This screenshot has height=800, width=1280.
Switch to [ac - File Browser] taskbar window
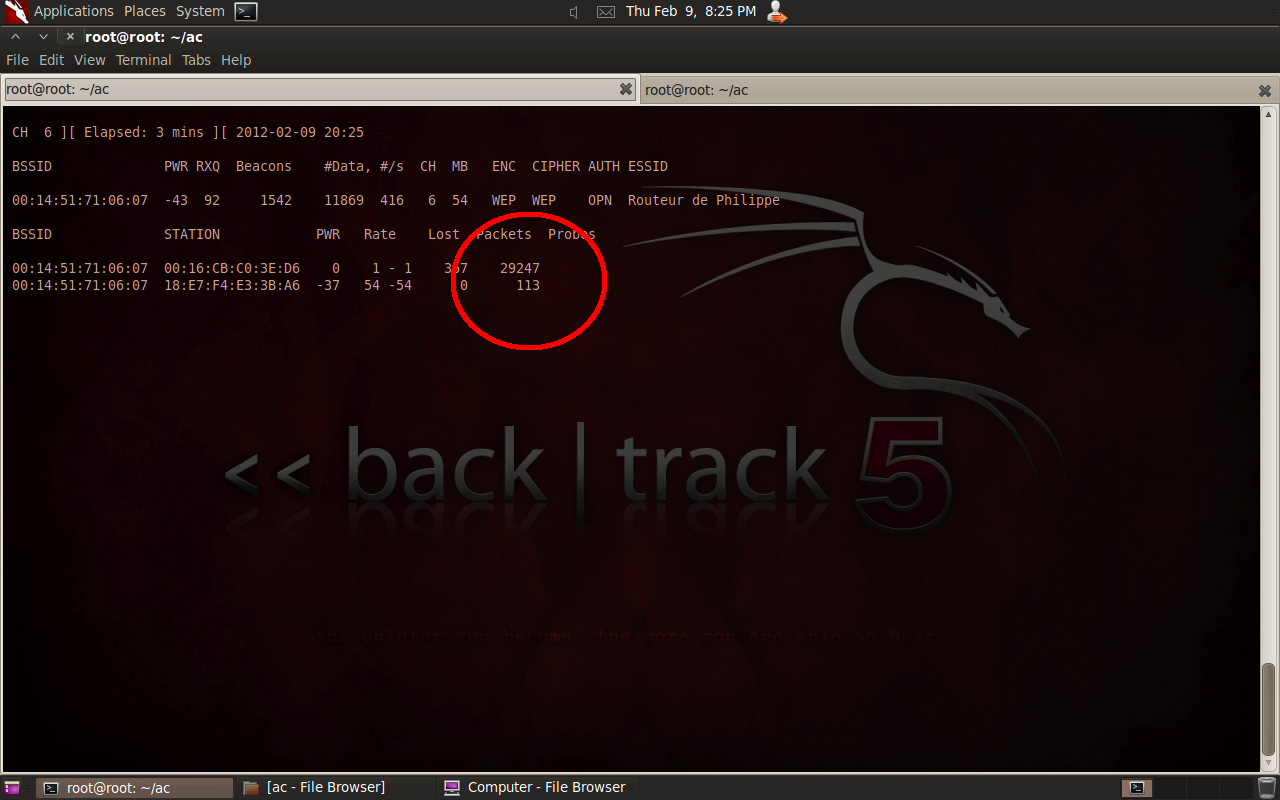point(336,788)
